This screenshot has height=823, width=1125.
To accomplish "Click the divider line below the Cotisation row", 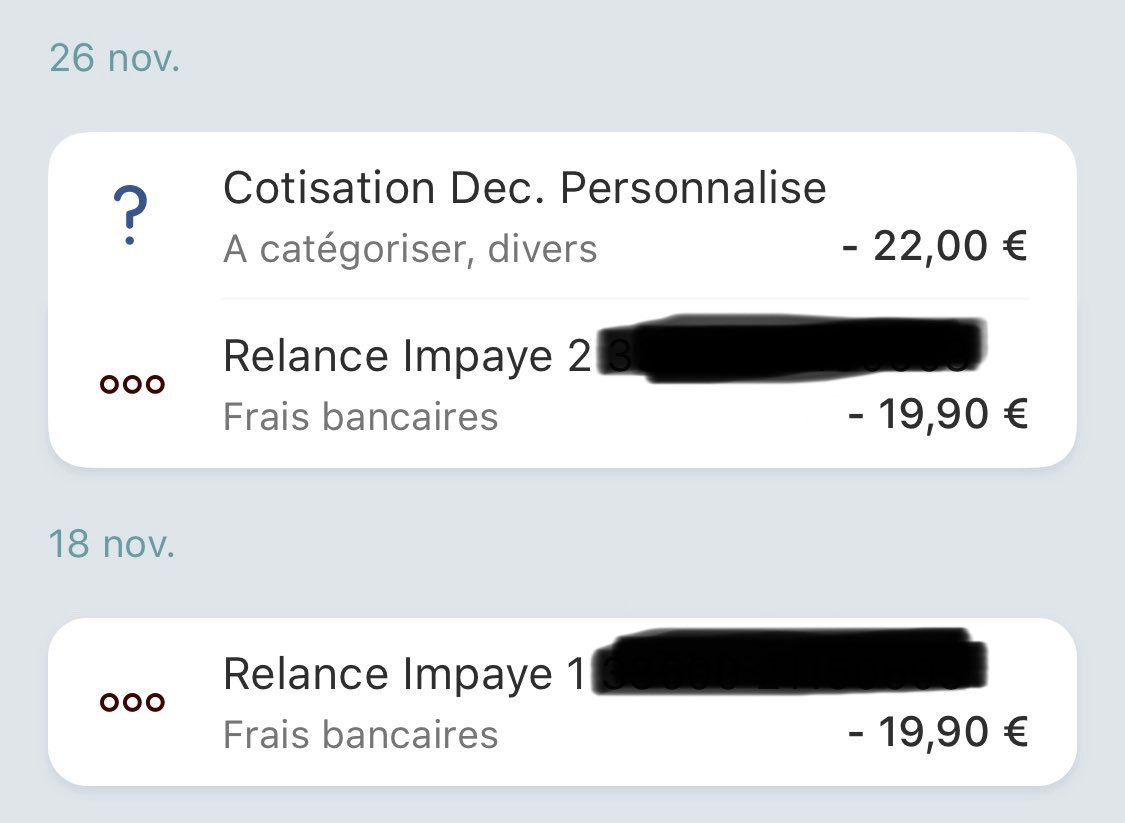I will coord(625,298).
